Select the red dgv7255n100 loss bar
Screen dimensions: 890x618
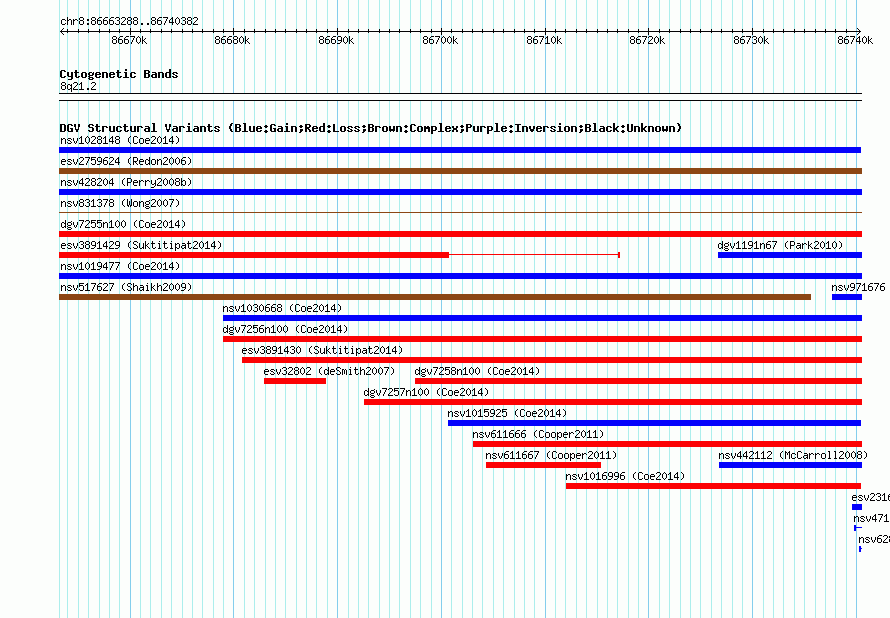[460, 234]
